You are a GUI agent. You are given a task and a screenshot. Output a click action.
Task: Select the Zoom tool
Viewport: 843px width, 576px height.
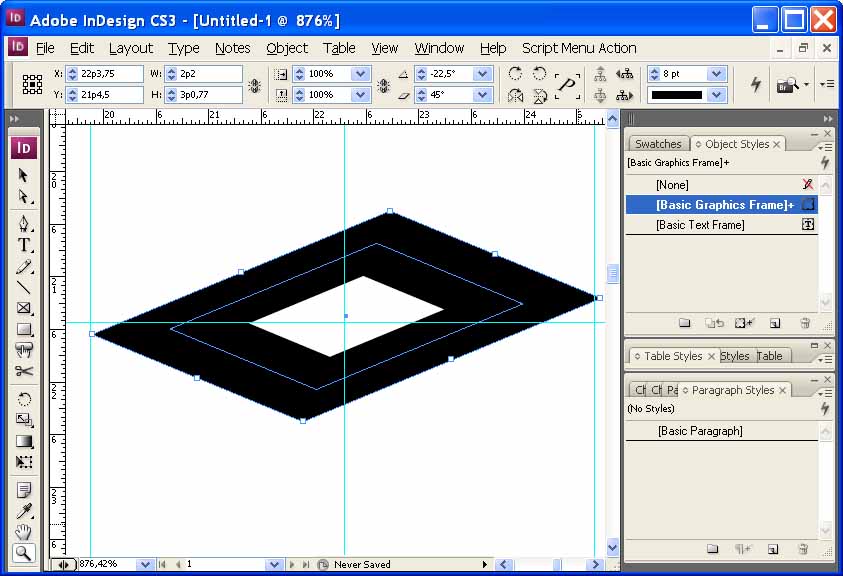coord(23,553)
